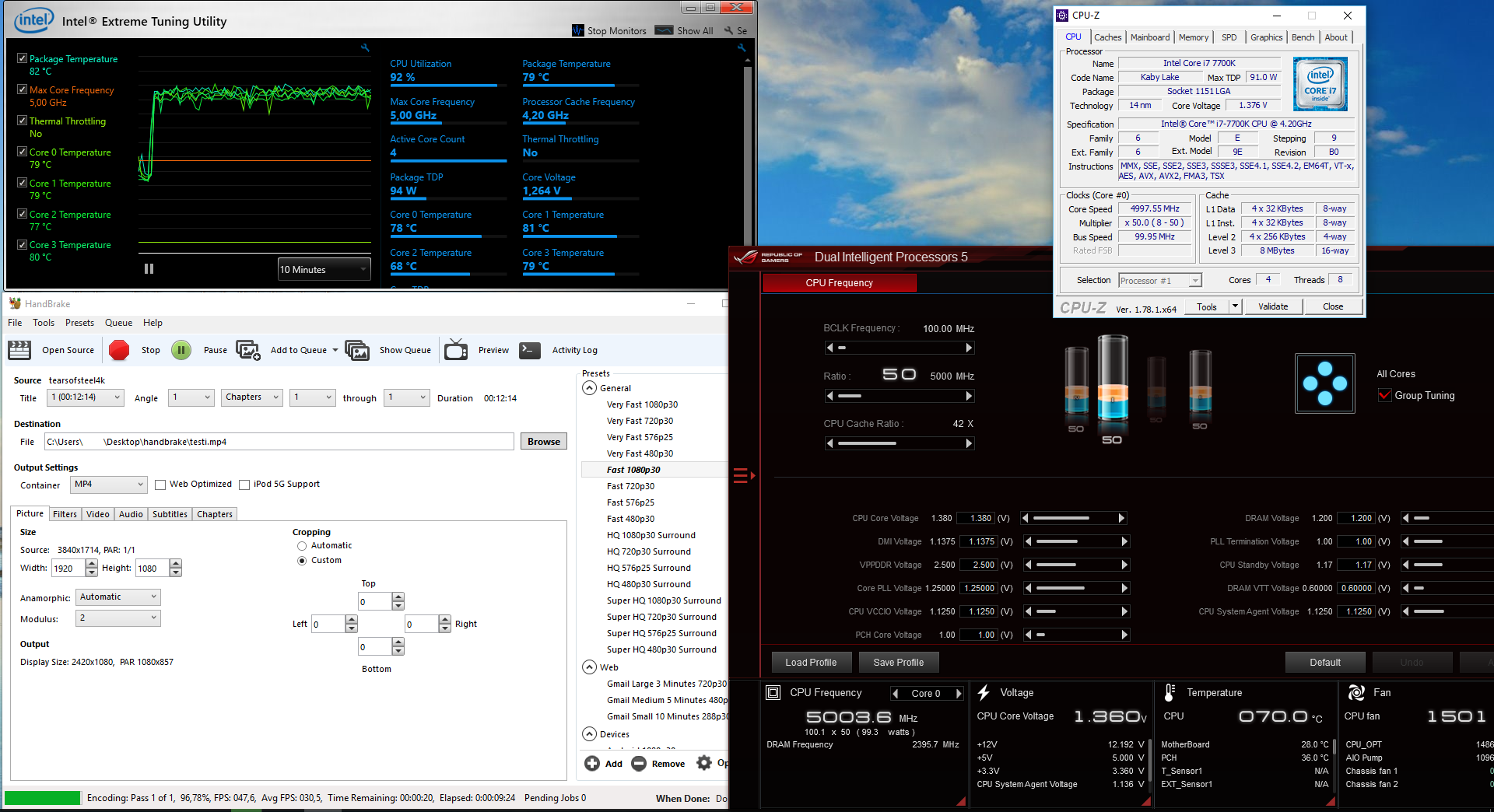
Task: Open the HandBrake Queue menu
Action: point(118,323)
